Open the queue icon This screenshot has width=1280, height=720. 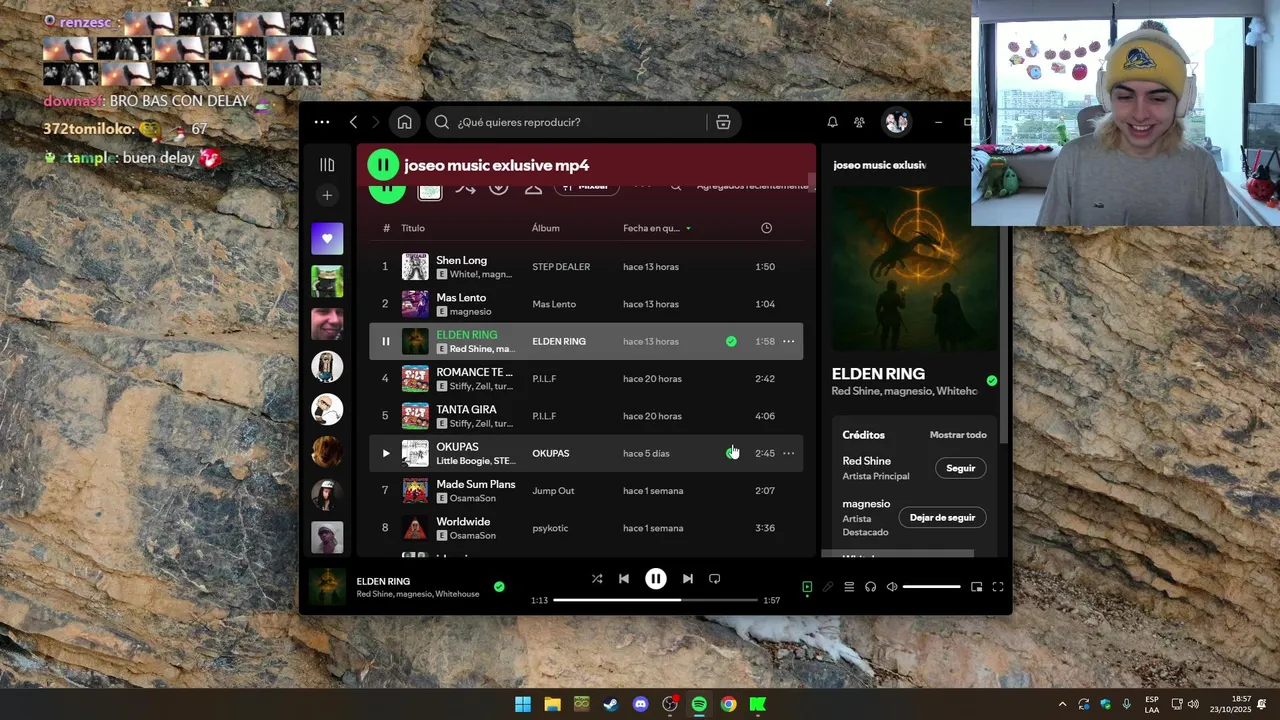tap(849, 587)
